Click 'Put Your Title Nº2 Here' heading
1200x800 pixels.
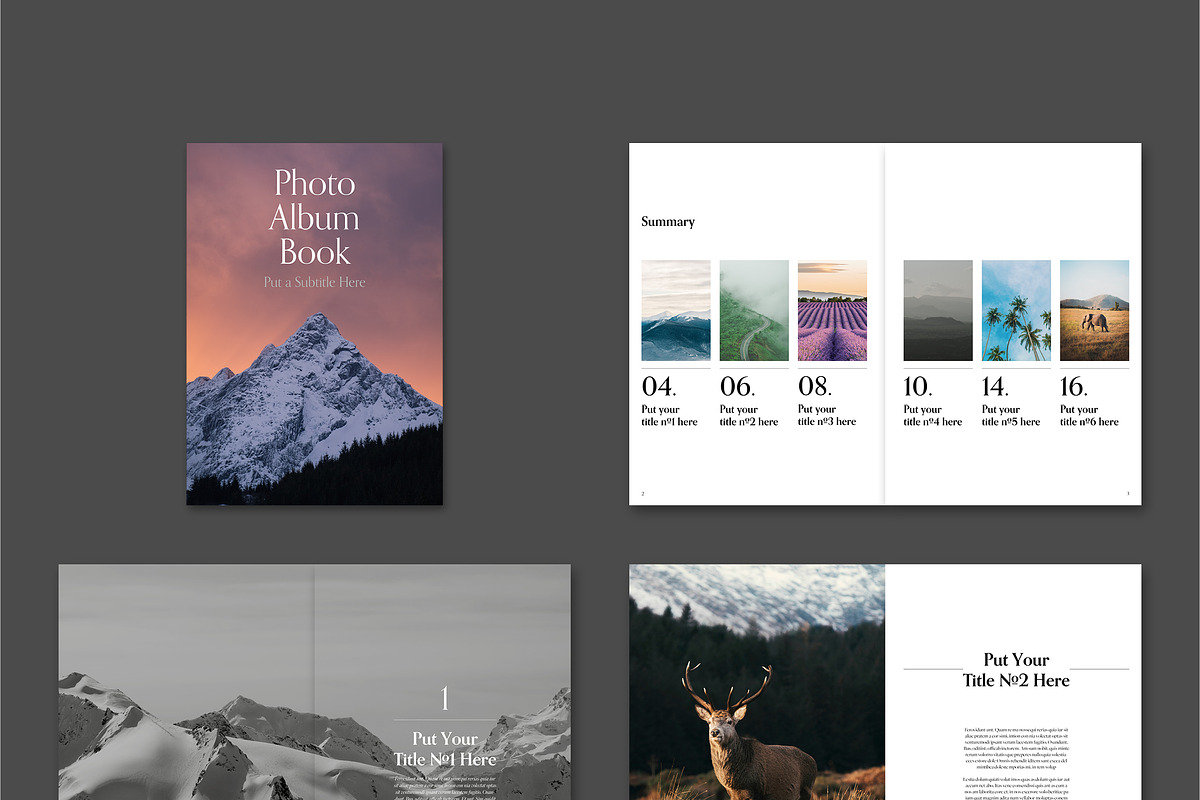pyautogui.click(x=1016, y=670)
